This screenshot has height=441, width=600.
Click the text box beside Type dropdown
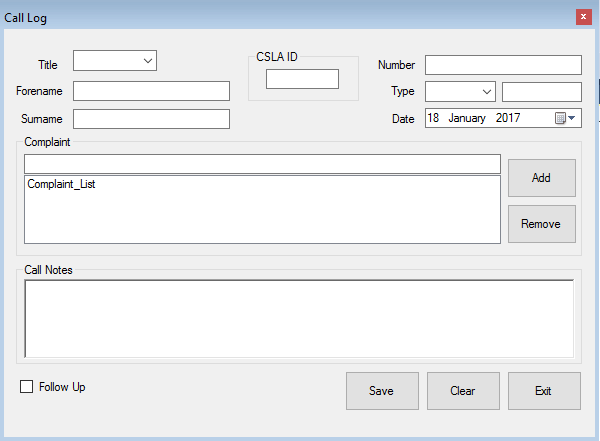(542, 92)
